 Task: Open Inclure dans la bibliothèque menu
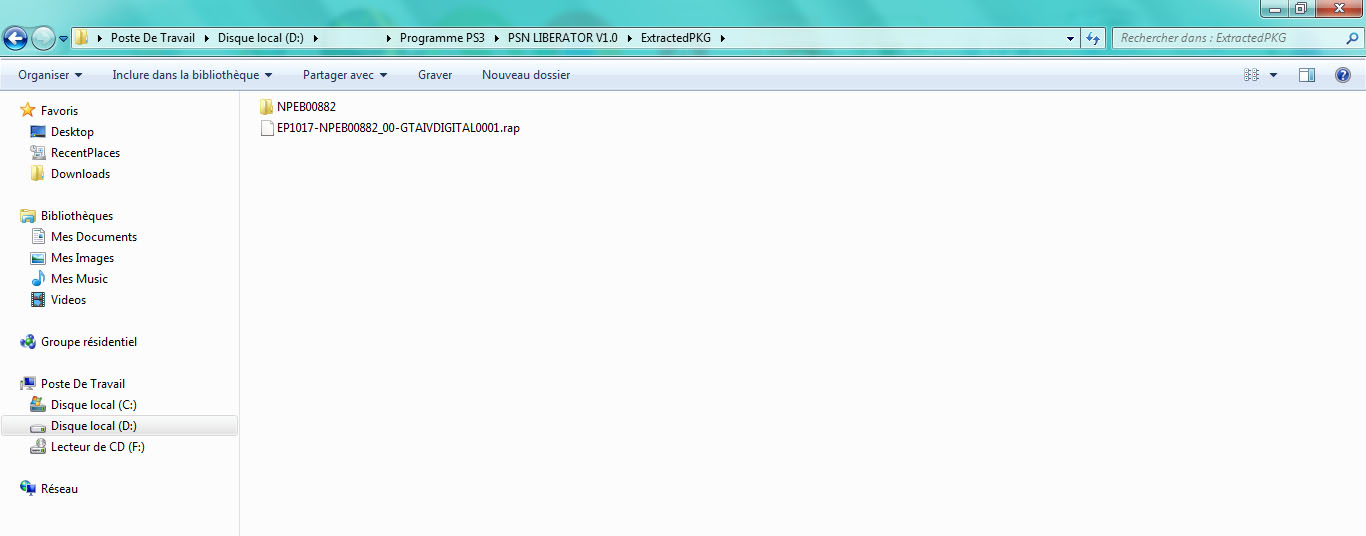point(192,75)
